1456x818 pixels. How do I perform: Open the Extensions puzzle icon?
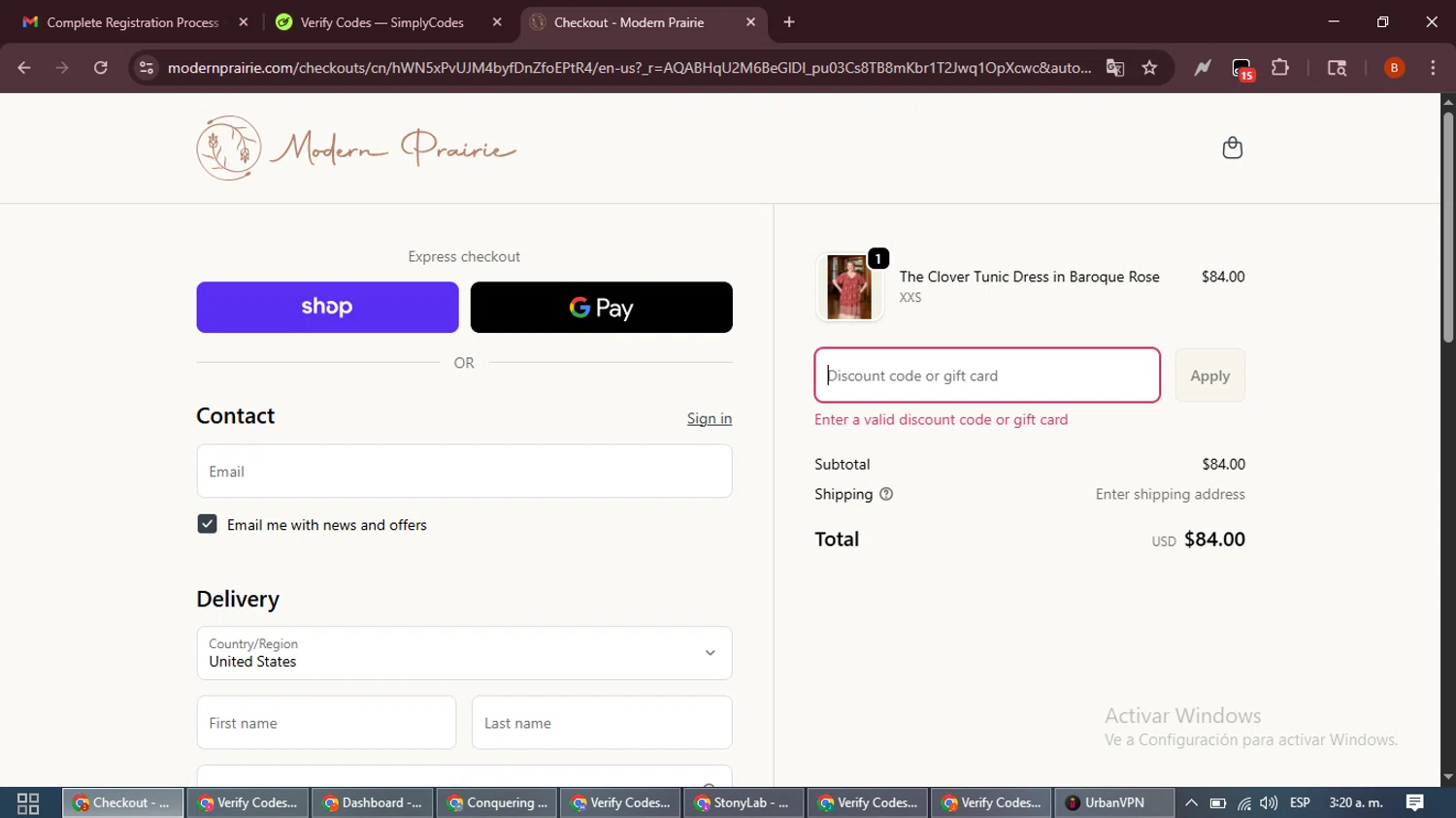tap(1280, 68)
